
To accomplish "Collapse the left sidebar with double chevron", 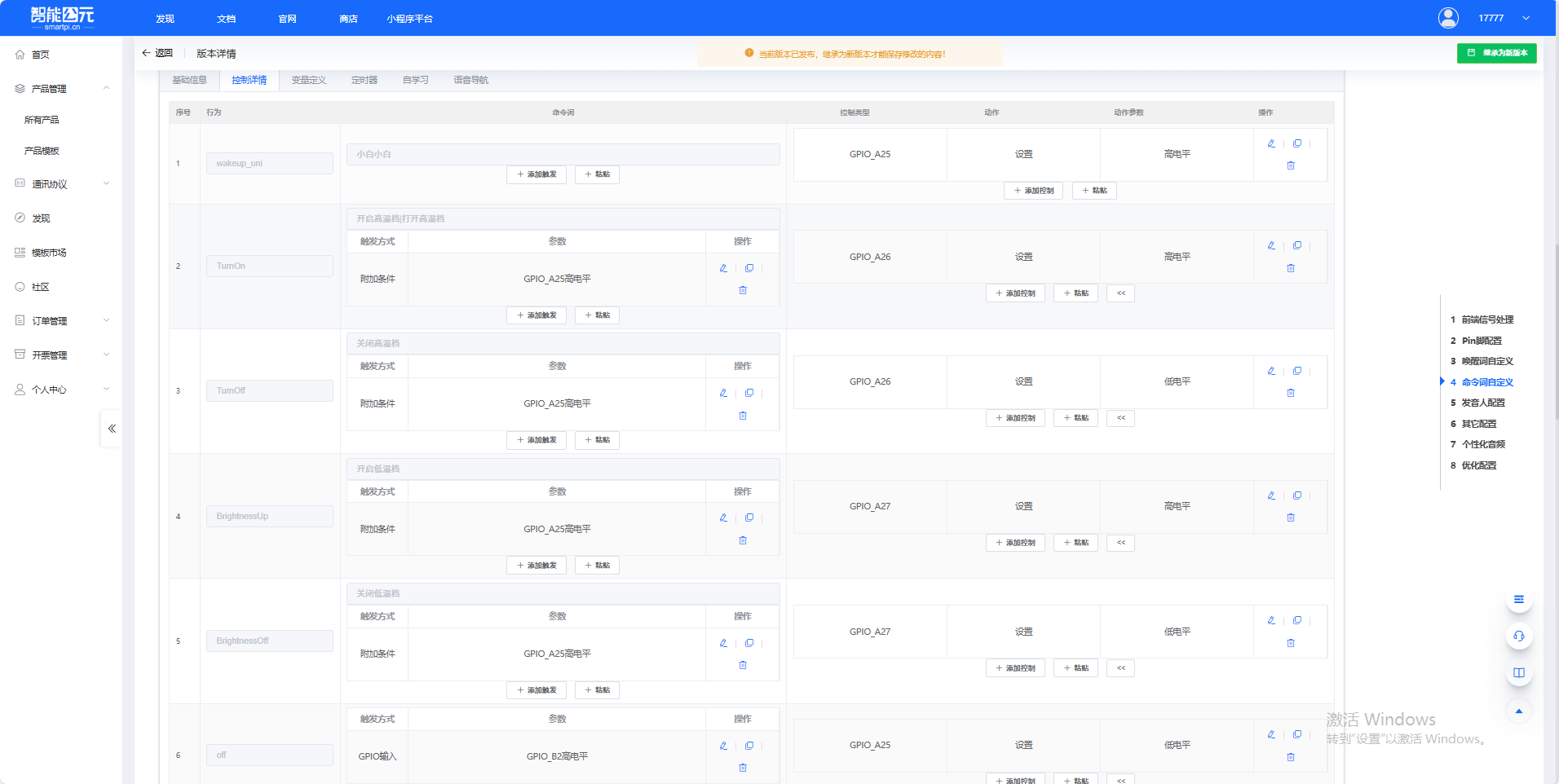I will click(x=112, y=429).
